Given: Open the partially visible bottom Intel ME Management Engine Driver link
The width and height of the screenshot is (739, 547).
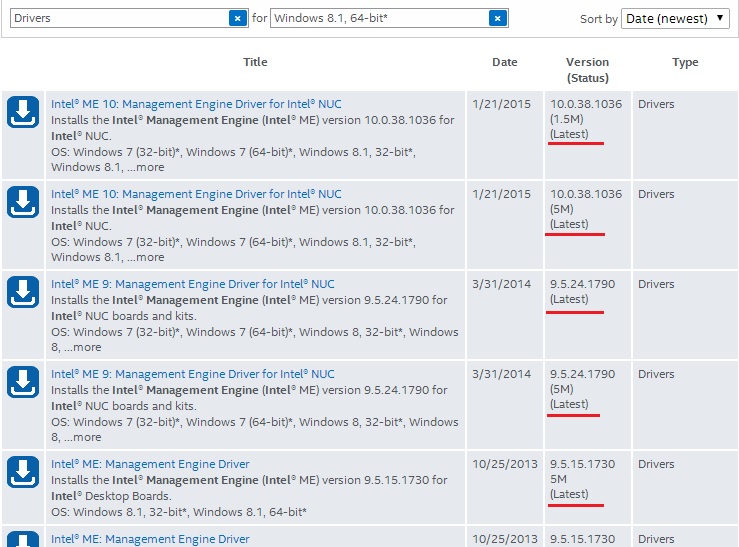Looking at the screenshot, I should pyautogui.click(x=150, y=539).
